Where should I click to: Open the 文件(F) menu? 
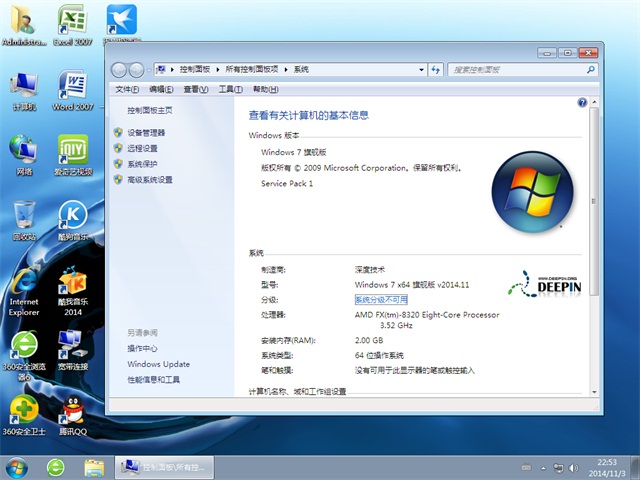[127, 89]
